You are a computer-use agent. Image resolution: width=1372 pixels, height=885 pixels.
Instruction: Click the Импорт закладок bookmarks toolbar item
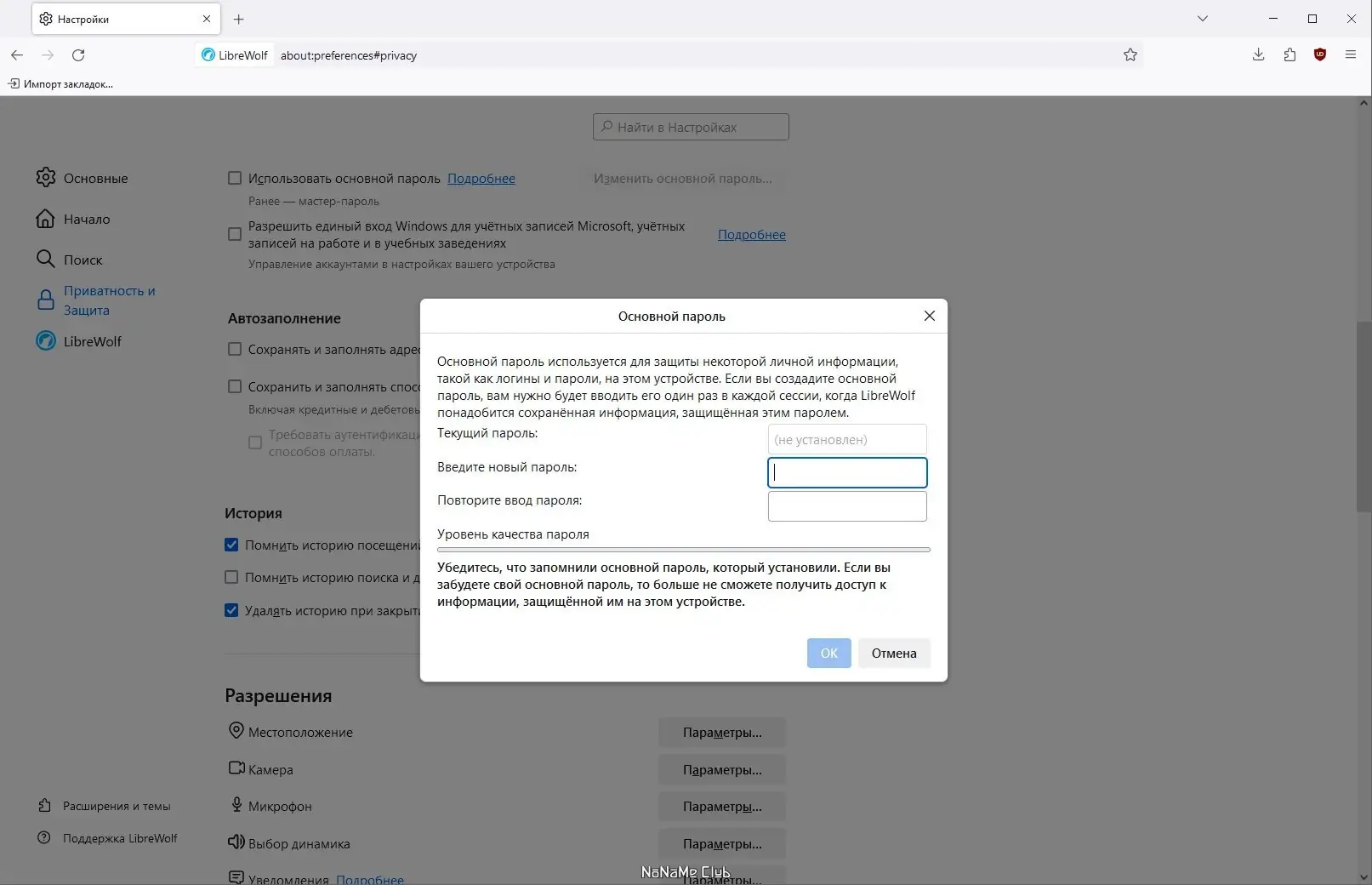pos(60,84)
